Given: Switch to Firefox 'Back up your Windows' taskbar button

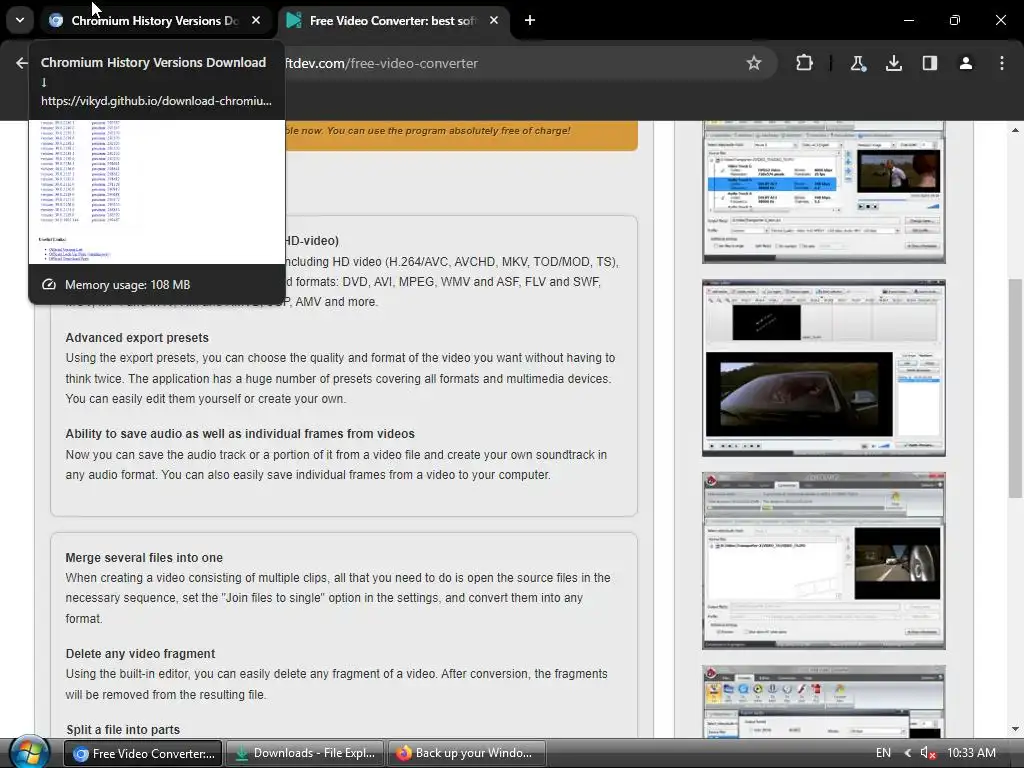Looking at the screenshot, I should click(466, 753).
